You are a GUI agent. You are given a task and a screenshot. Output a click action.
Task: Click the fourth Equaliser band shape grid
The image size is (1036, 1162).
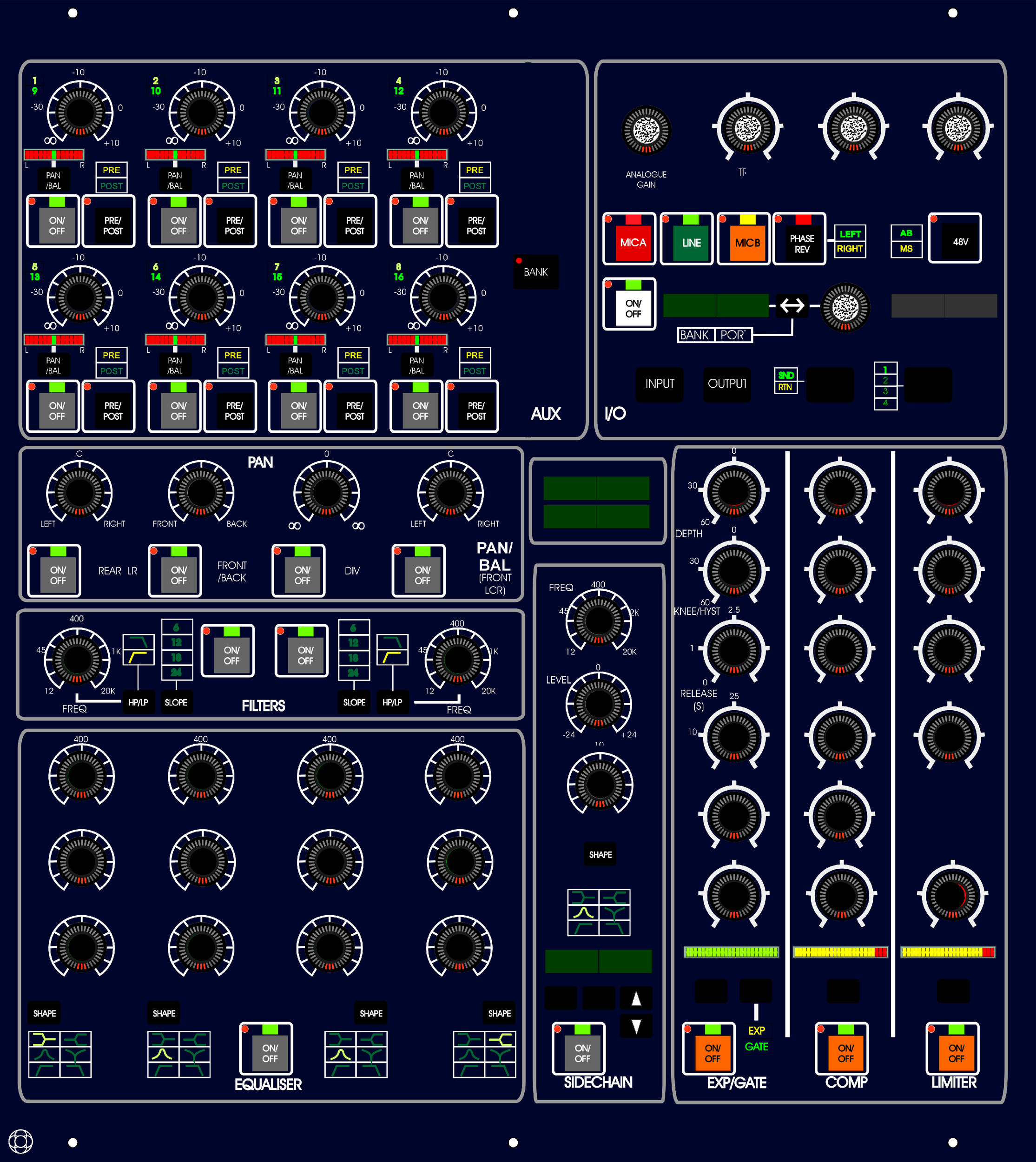(484, 1054)
